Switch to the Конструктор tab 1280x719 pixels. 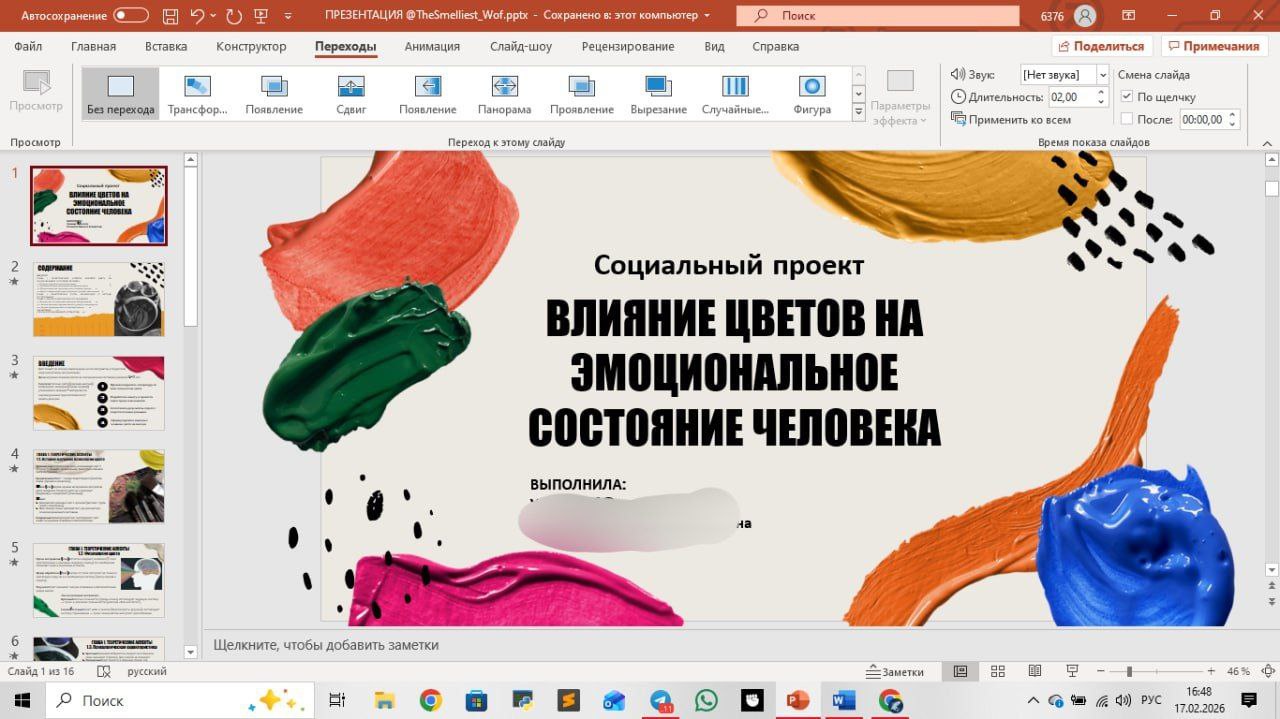pos(251,46)
